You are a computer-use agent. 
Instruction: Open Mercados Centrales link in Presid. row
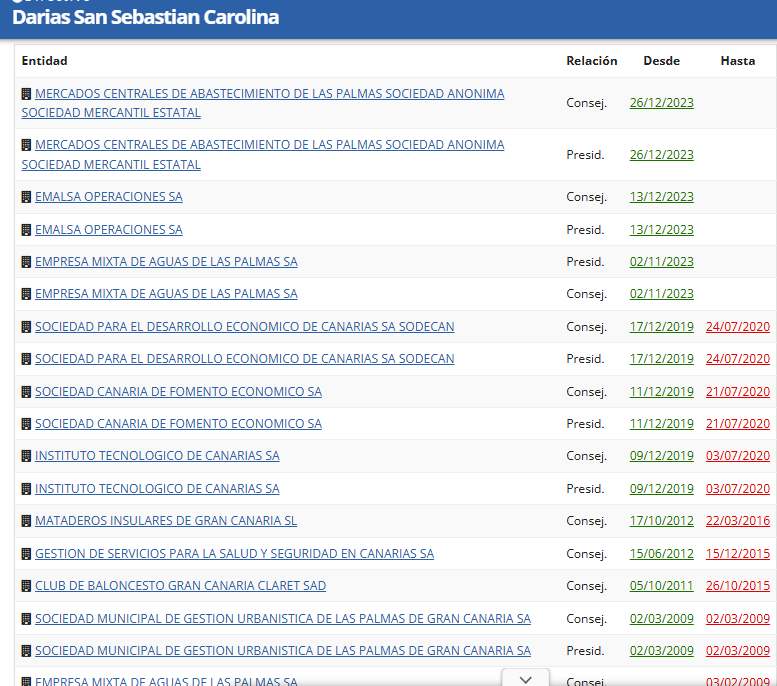263,155
